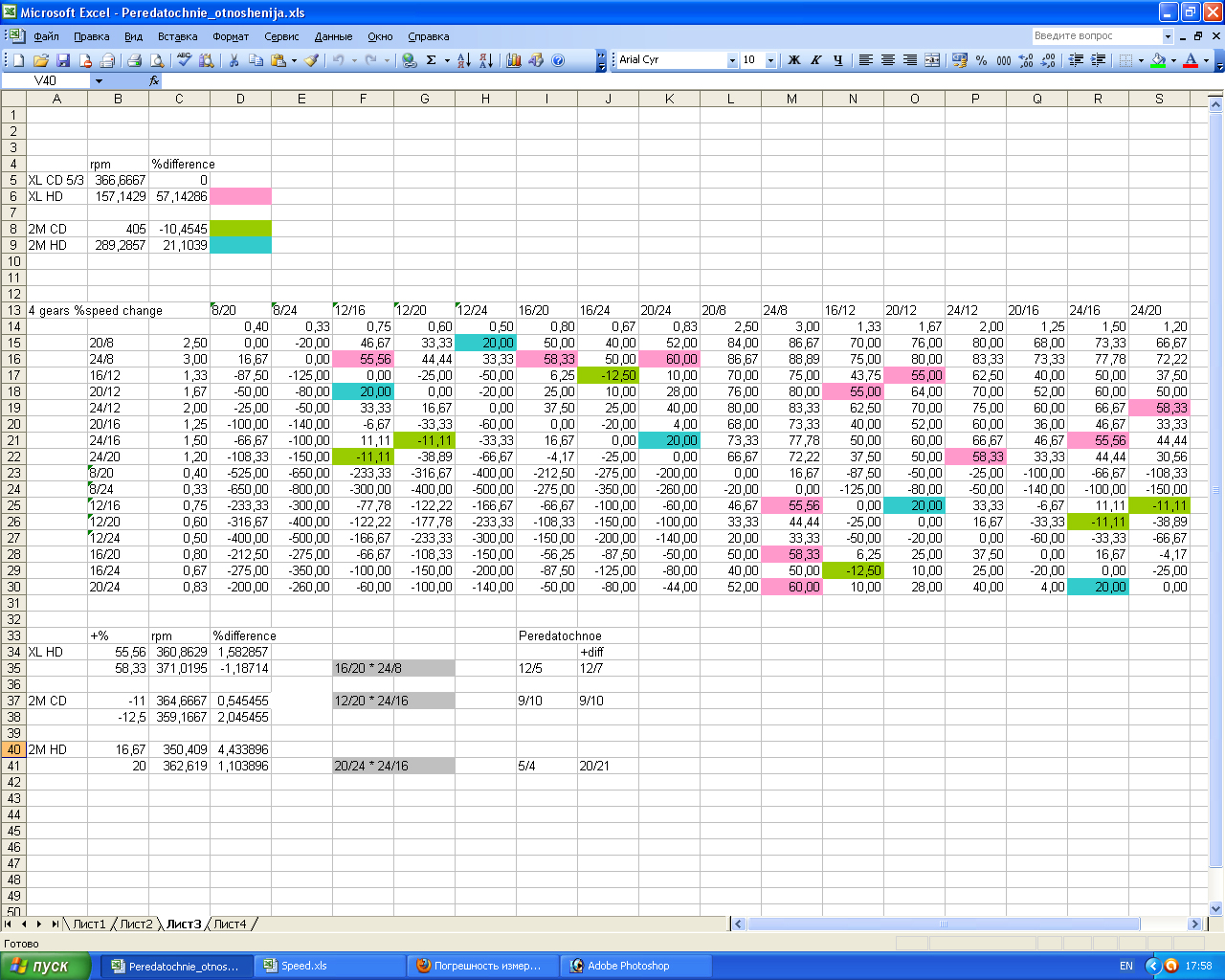Apply the green fill color button

[1158, 60]
